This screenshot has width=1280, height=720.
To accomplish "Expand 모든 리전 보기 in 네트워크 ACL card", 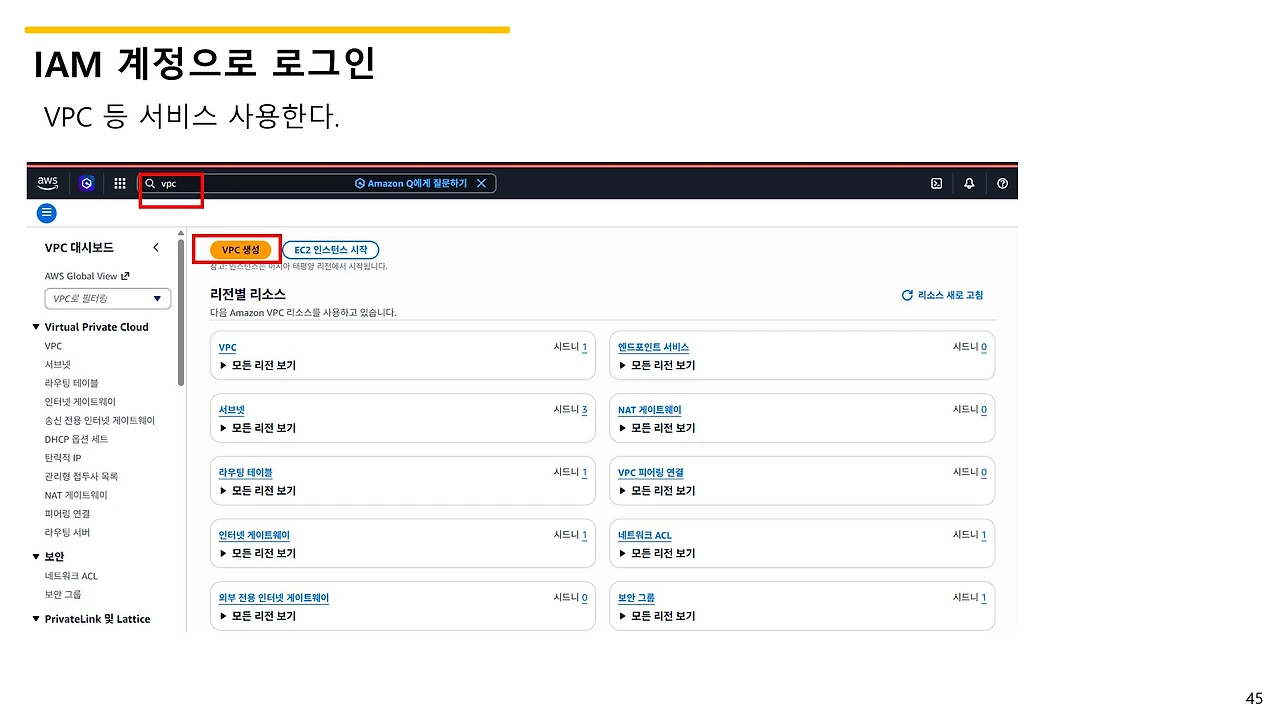I will (657, 553).
